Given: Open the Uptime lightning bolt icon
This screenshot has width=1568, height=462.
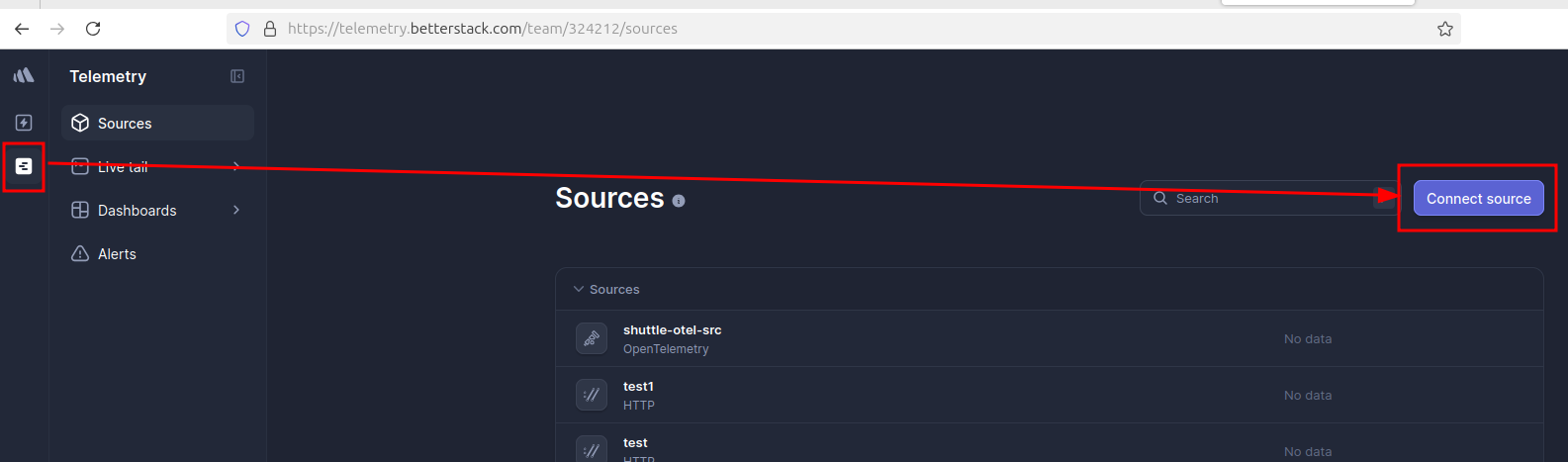Looking at the screenshot, I should pyautogui.click(x=24, y=123).
